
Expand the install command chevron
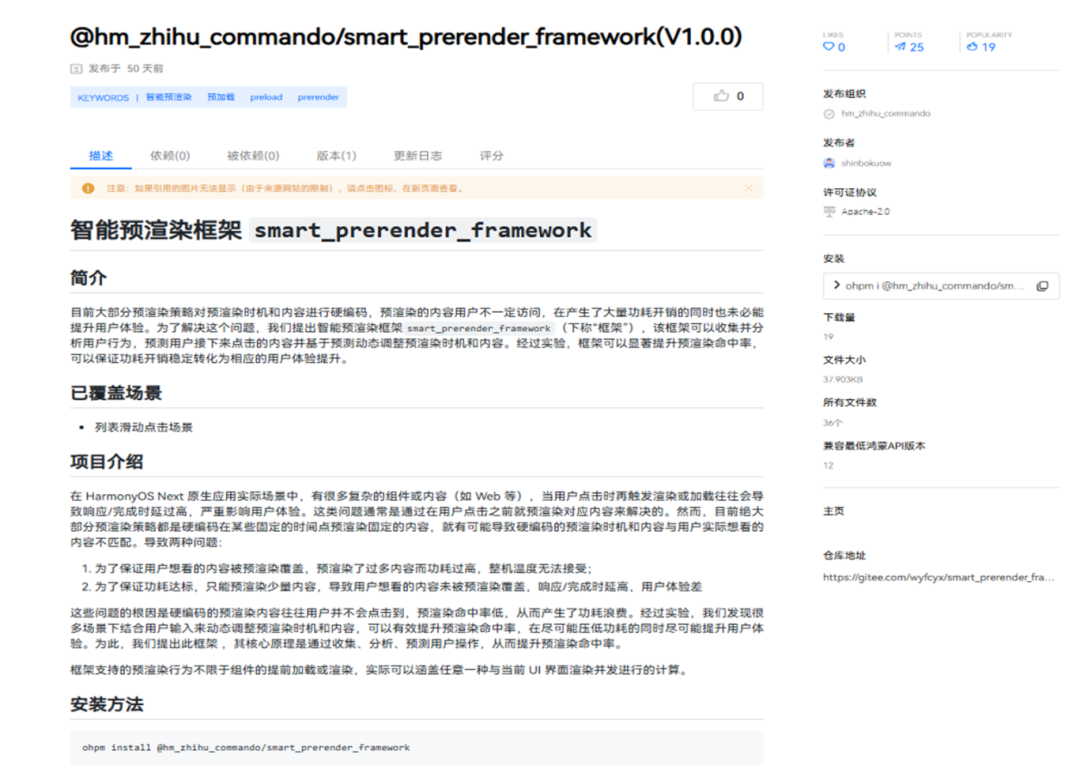(836, 286)
